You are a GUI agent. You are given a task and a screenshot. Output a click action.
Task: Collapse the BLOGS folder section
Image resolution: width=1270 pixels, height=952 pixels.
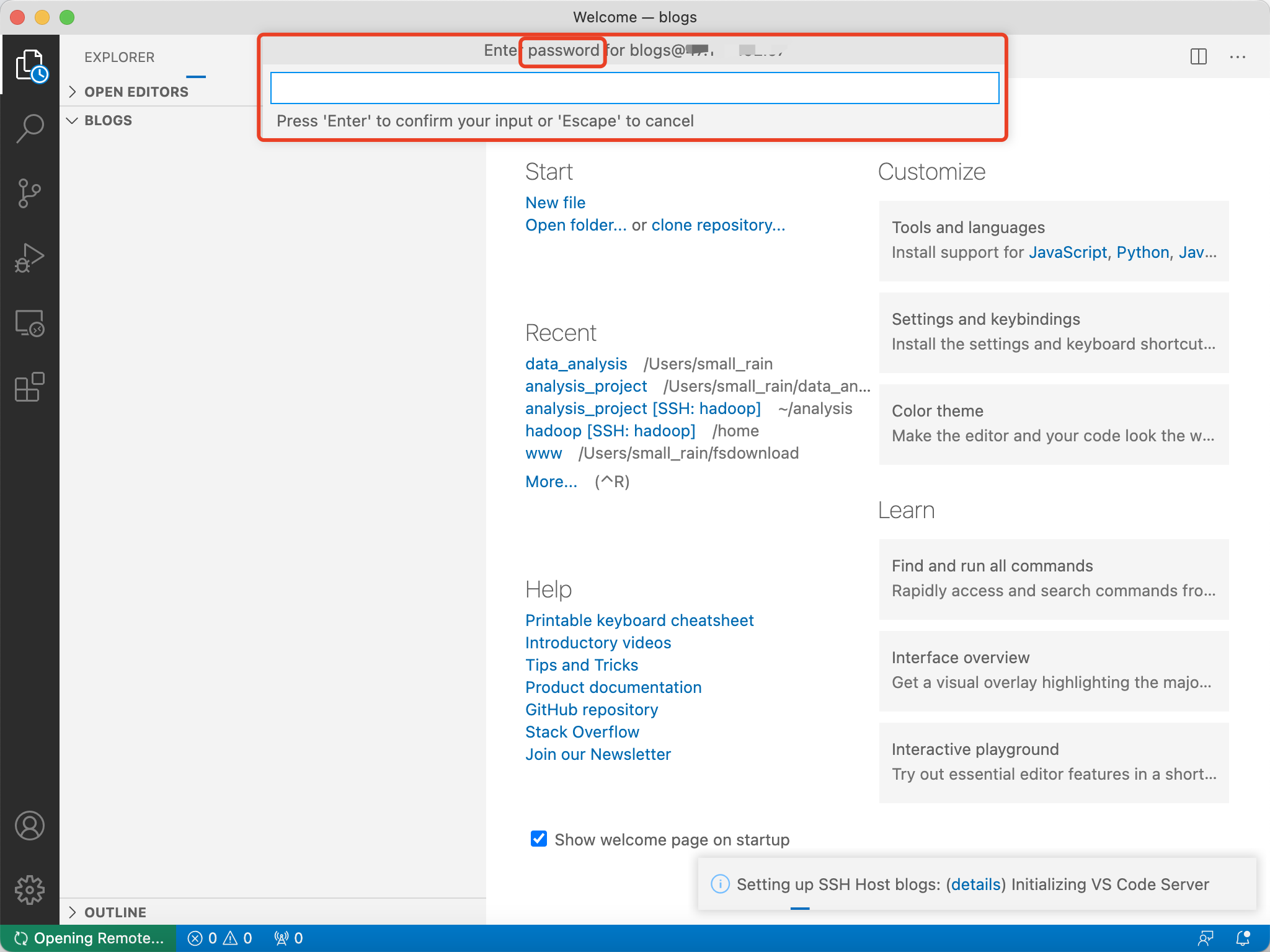click(108, 120)
